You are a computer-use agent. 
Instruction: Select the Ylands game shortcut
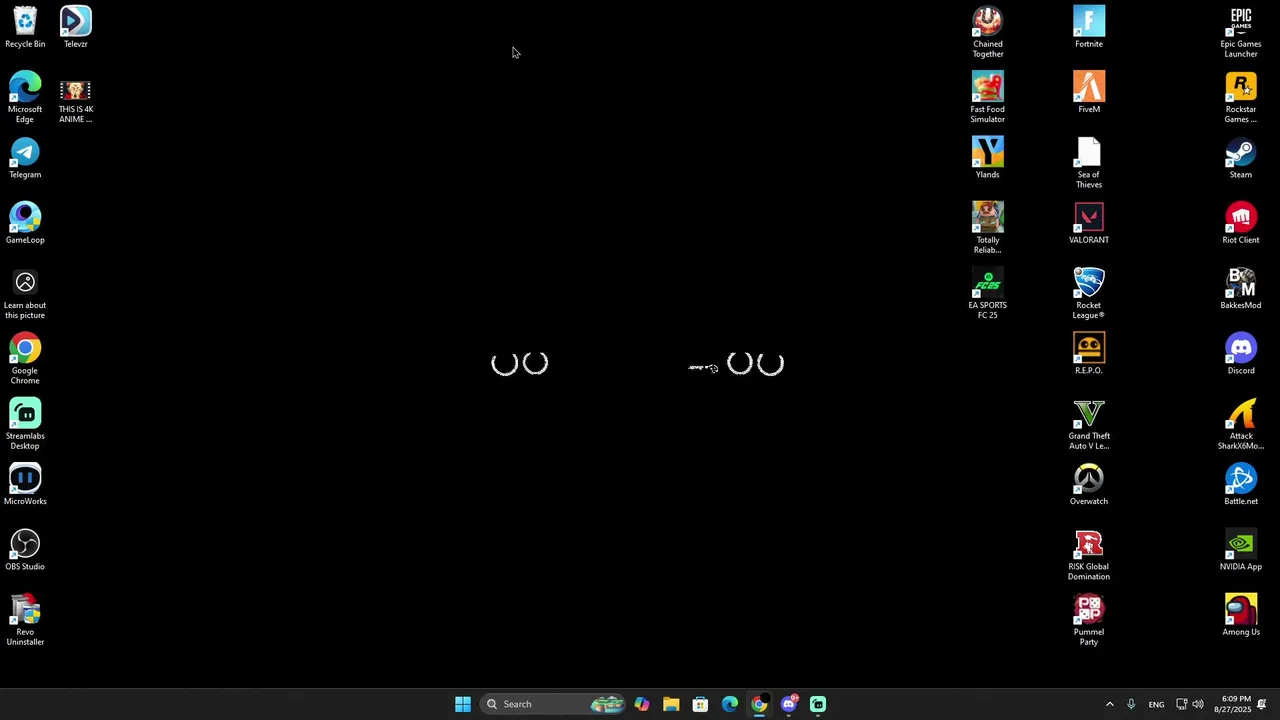(x=987, y=158)
